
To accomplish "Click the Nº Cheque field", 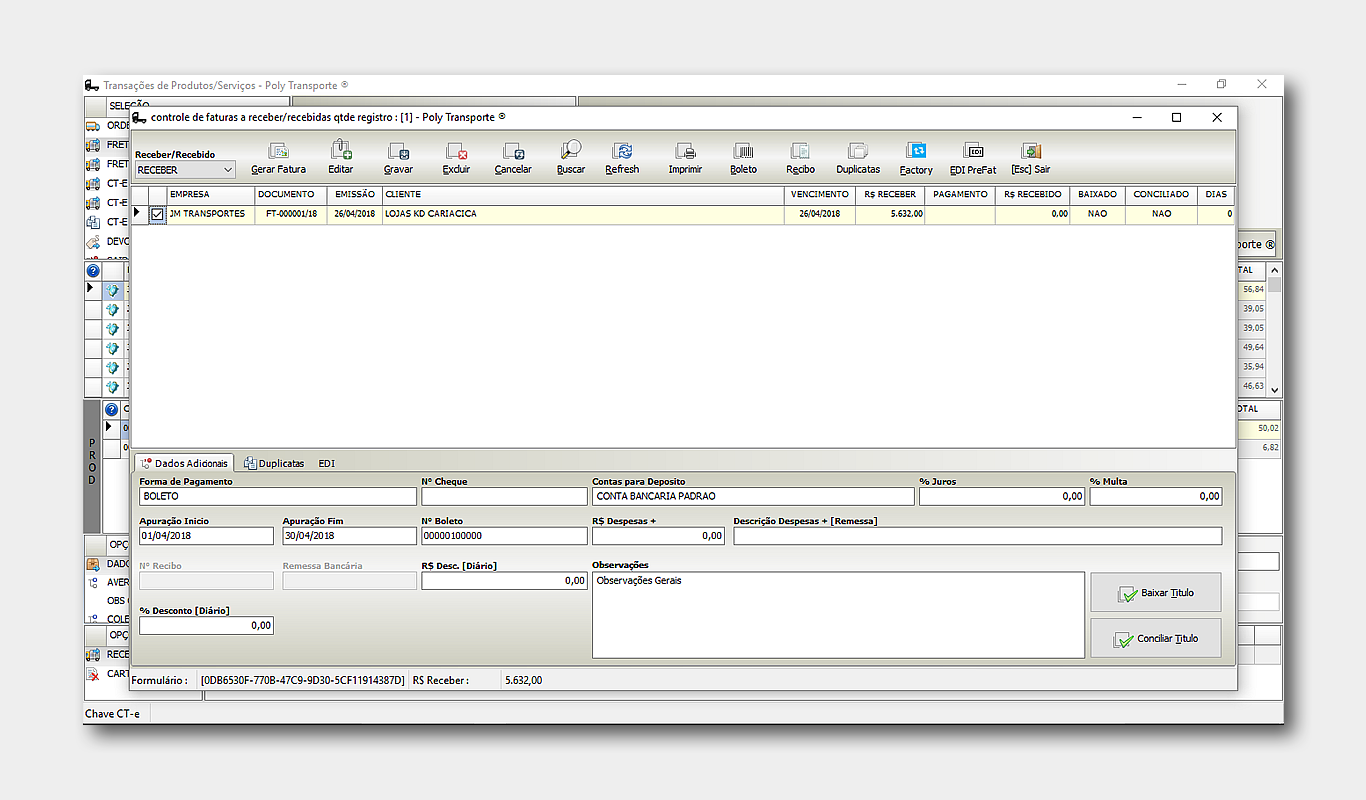I will [504, 496].
